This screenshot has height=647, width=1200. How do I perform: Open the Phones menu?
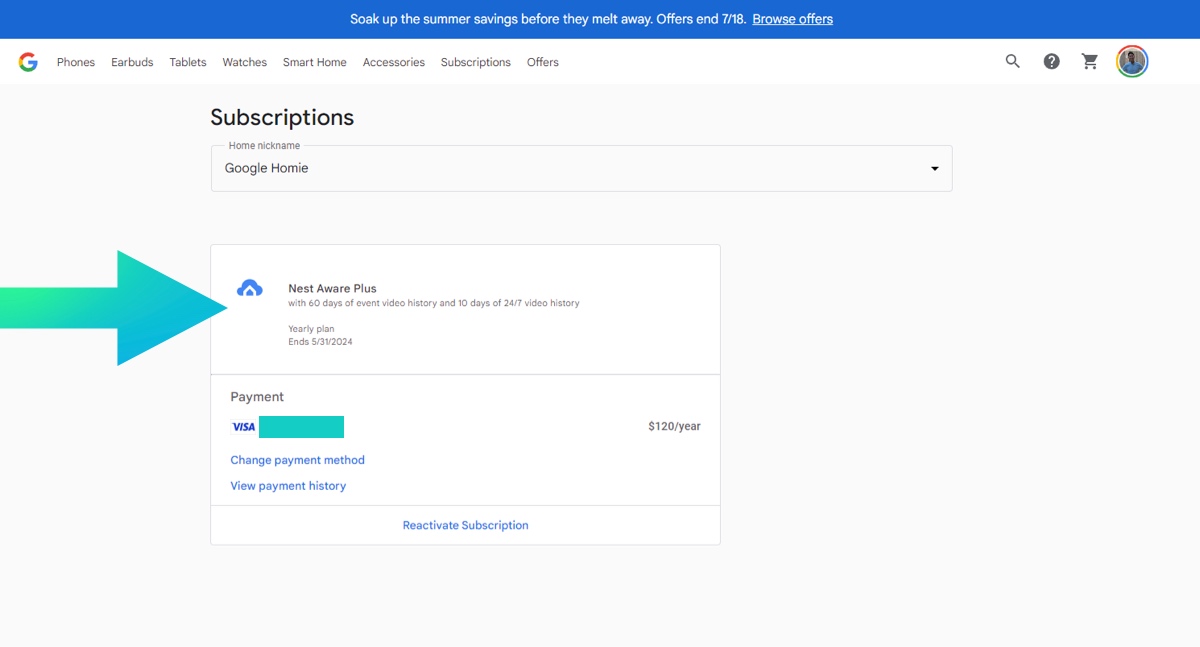pos(76,62)
